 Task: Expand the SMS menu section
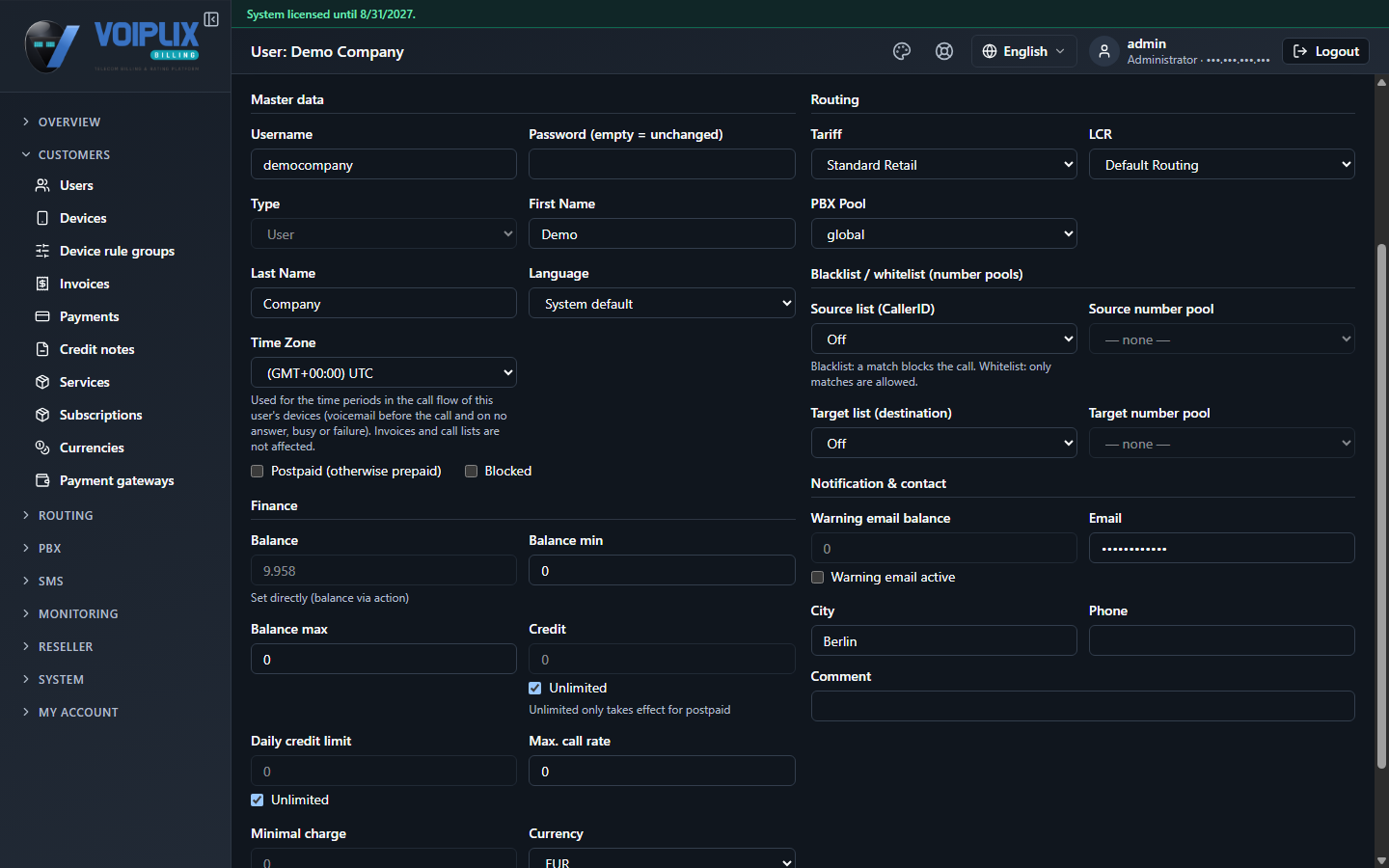51,582
